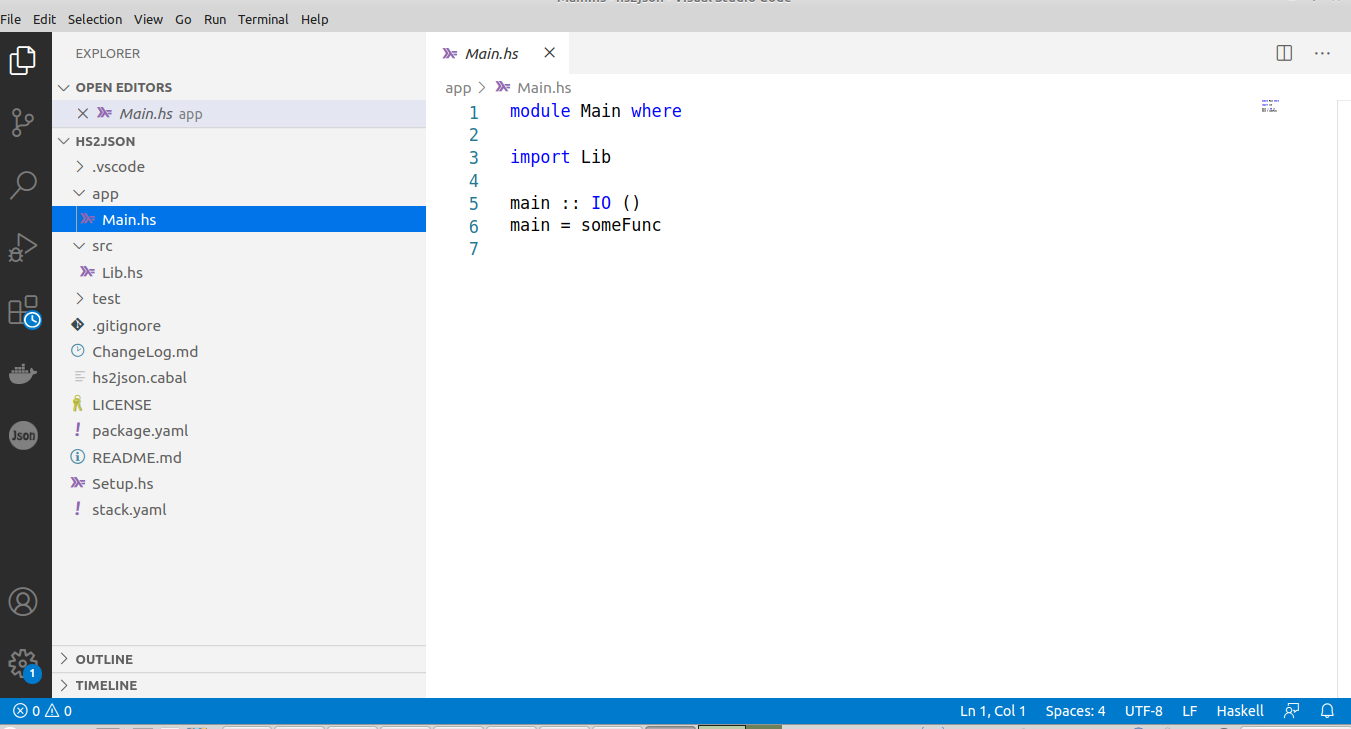Open the Explorer view in activity bar
Viewport: 1351px width, 729px height.
23,60
